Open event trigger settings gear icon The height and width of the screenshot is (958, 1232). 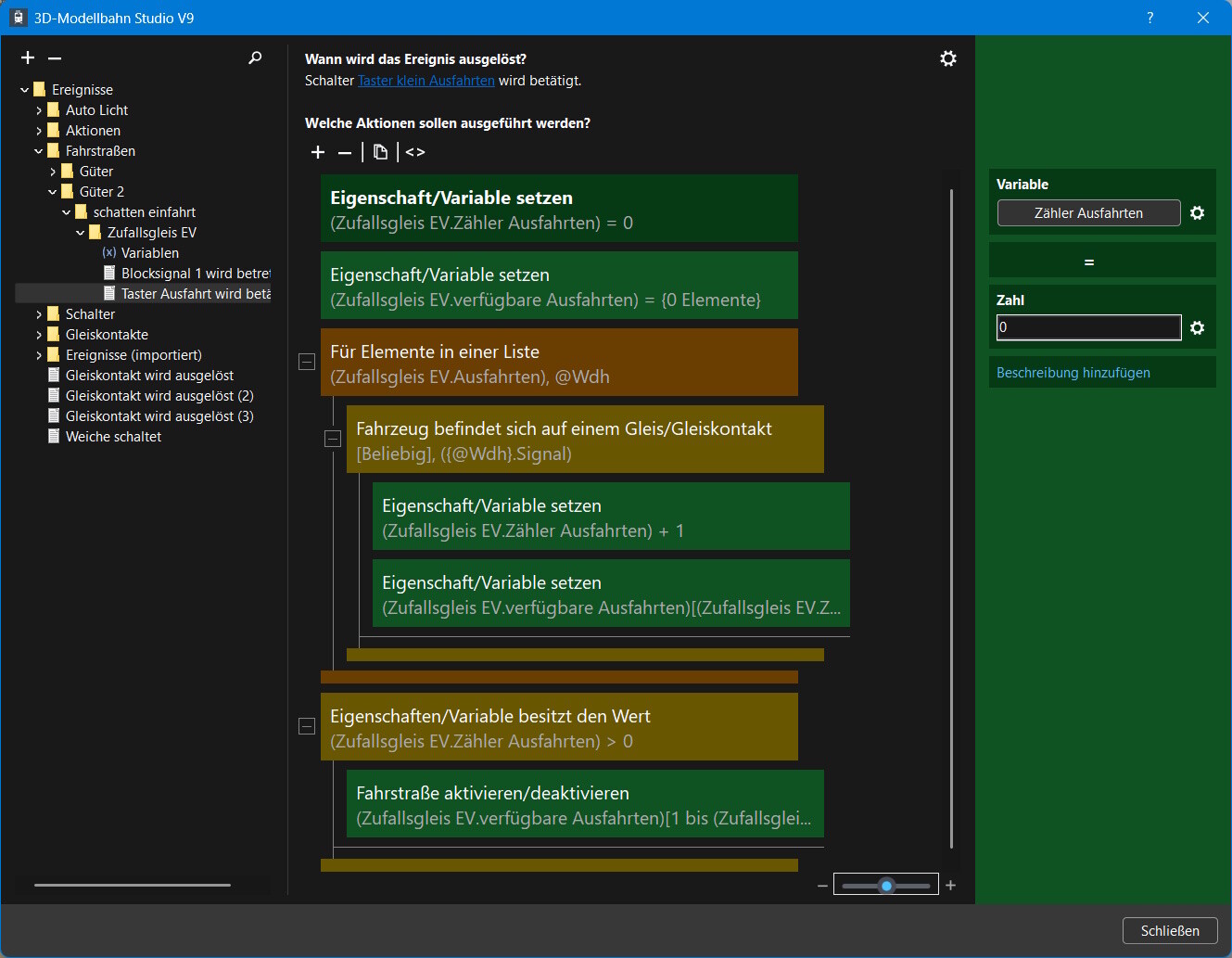(947, 58)
